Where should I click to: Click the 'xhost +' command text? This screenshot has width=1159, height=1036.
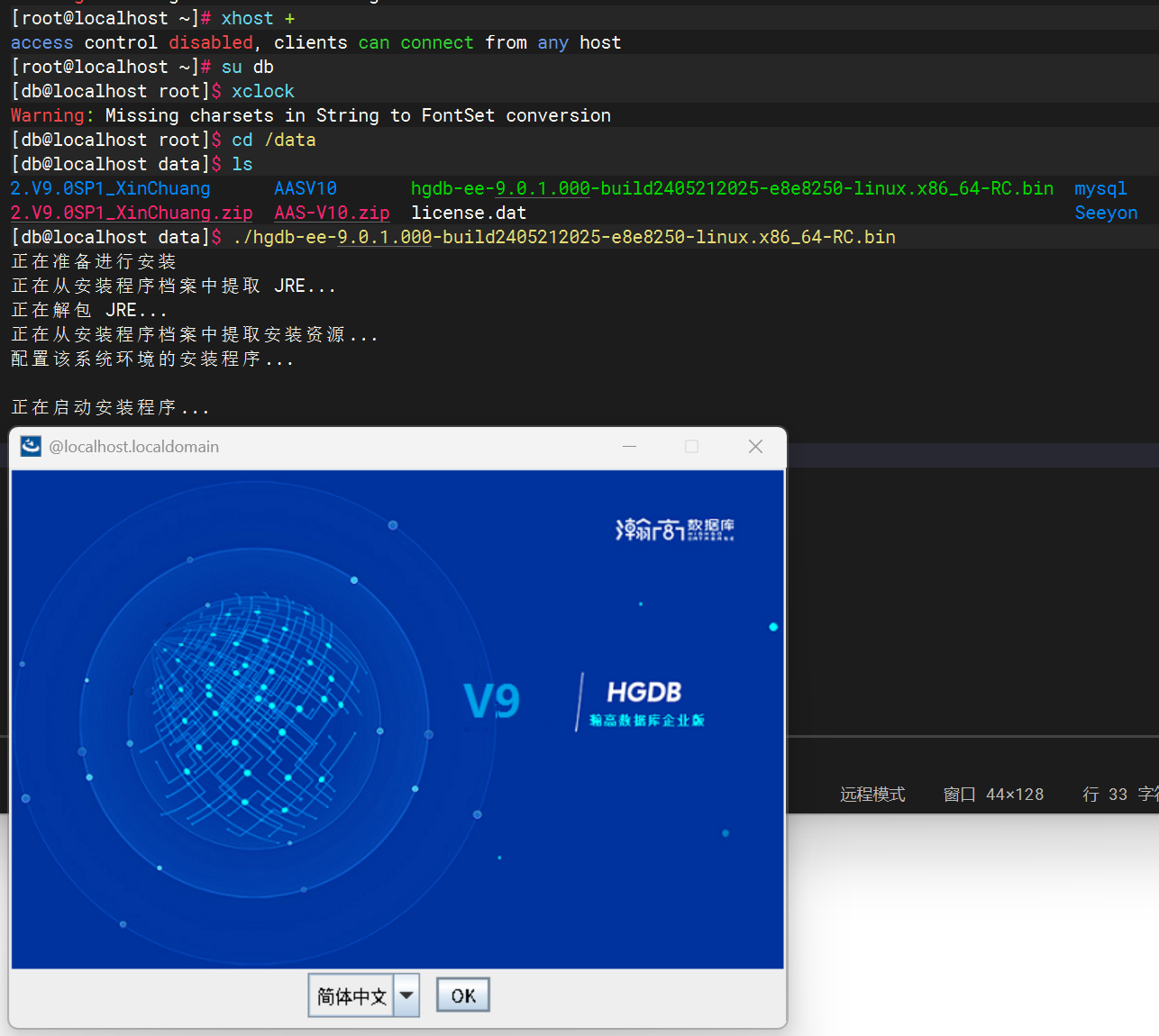[258, 18]
